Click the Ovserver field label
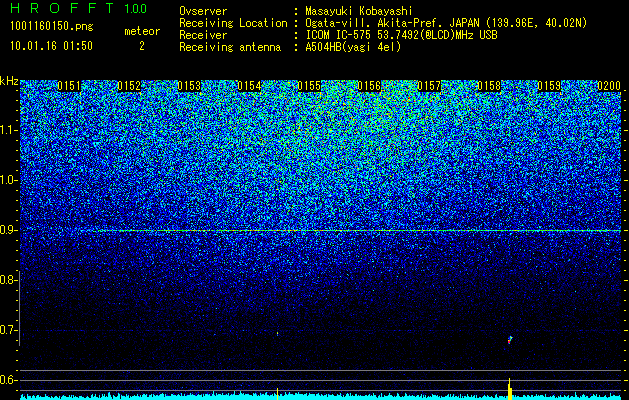Screen dimensions: 629x400 203,11
